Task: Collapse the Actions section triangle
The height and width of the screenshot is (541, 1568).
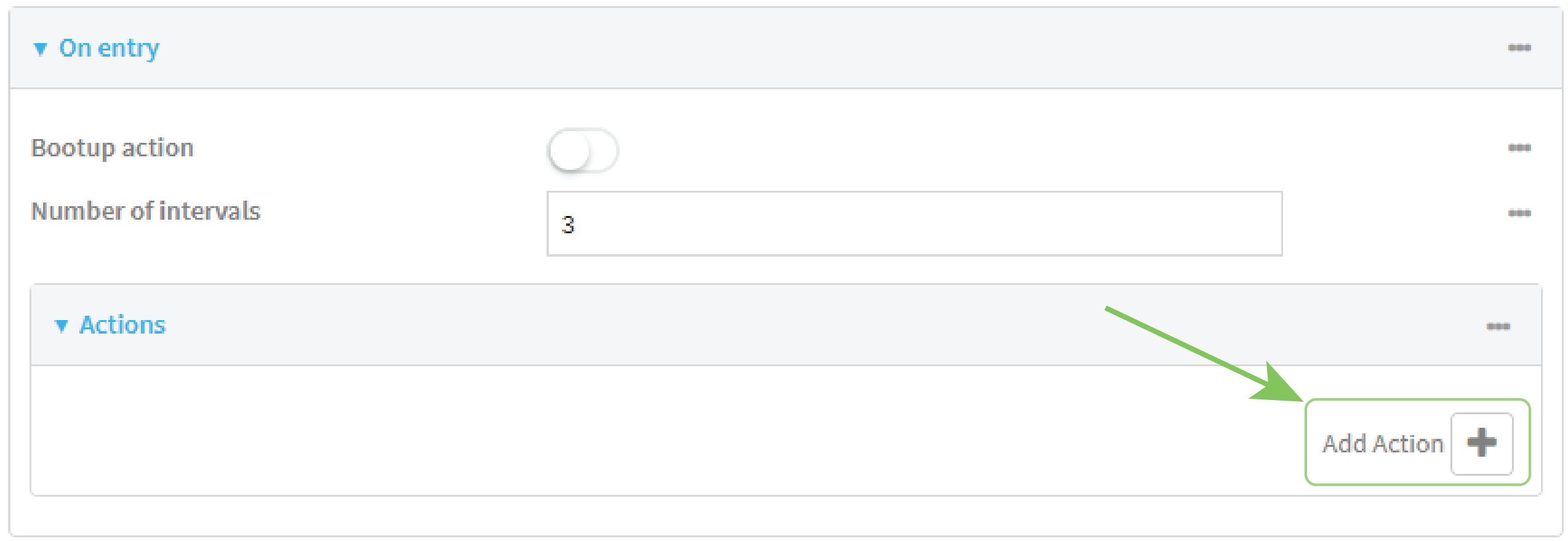Action: (61, 326)
